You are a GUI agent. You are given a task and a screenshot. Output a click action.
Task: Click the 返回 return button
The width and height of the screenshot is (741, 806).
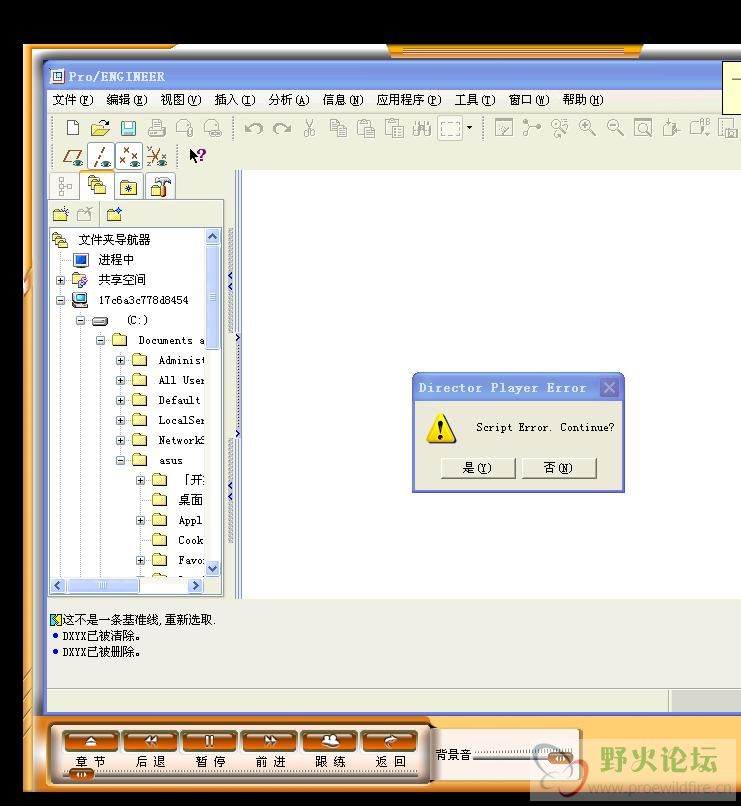click(390, 742)
